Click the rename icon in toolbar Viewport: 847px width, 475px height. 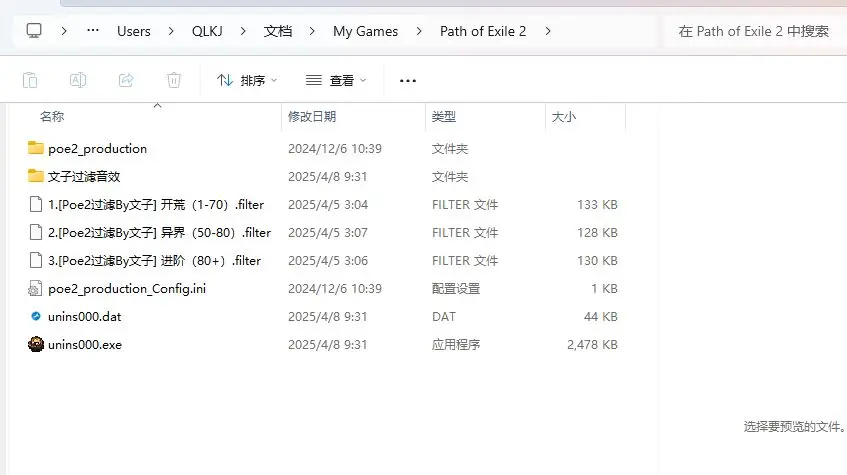click(x=78, y=80)
